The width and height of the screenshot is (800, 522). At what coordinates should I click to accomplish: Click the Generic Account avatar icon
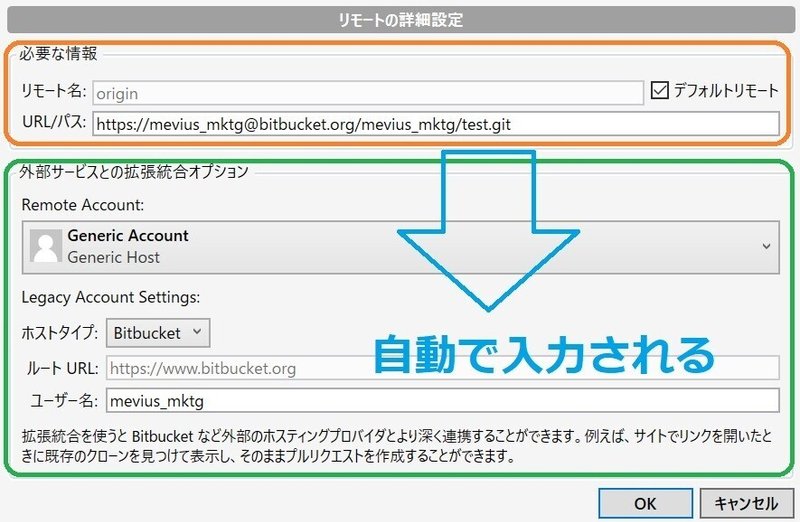pos(46,246)
